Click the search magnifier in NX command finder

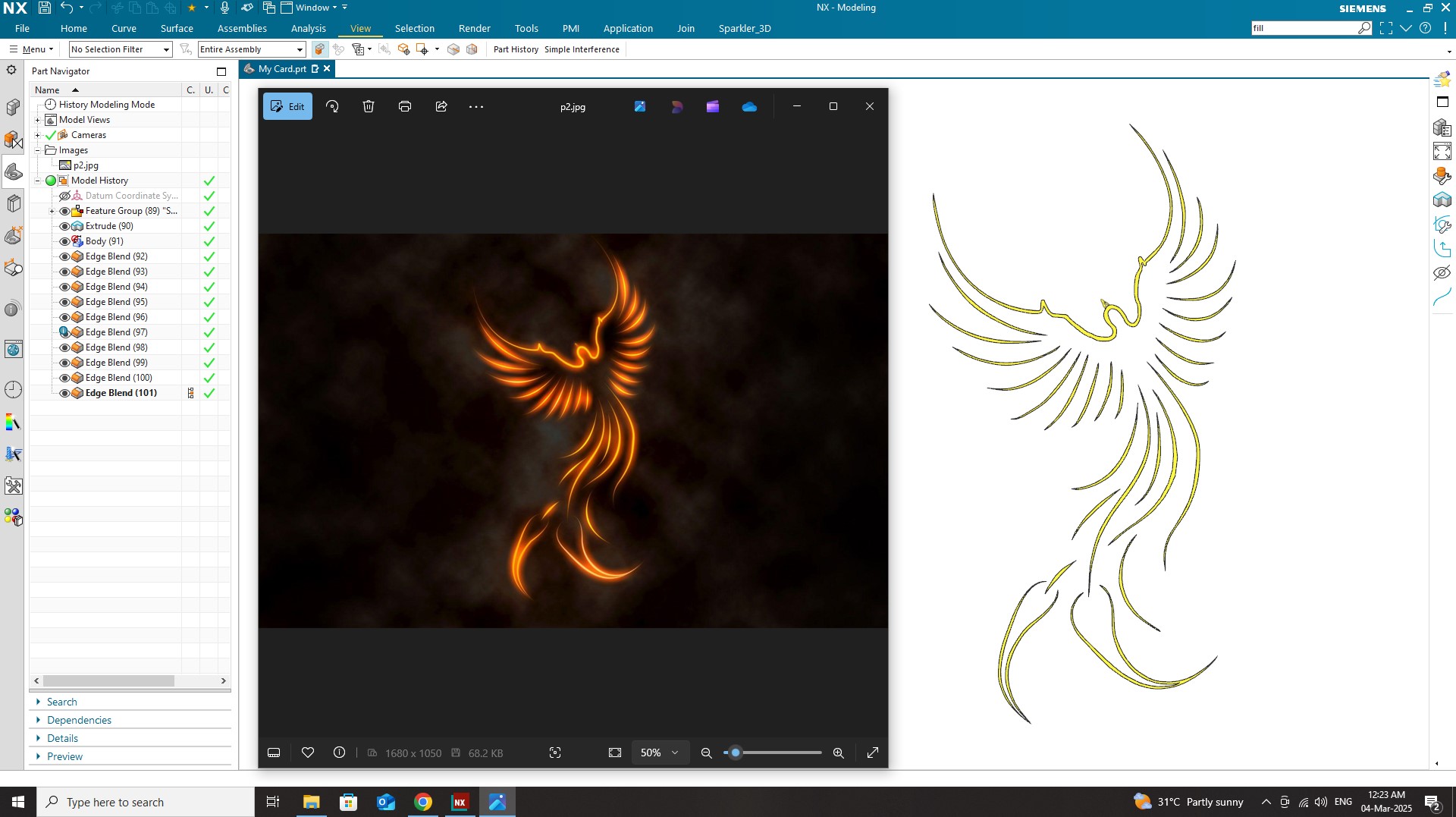pos(1364,28)
